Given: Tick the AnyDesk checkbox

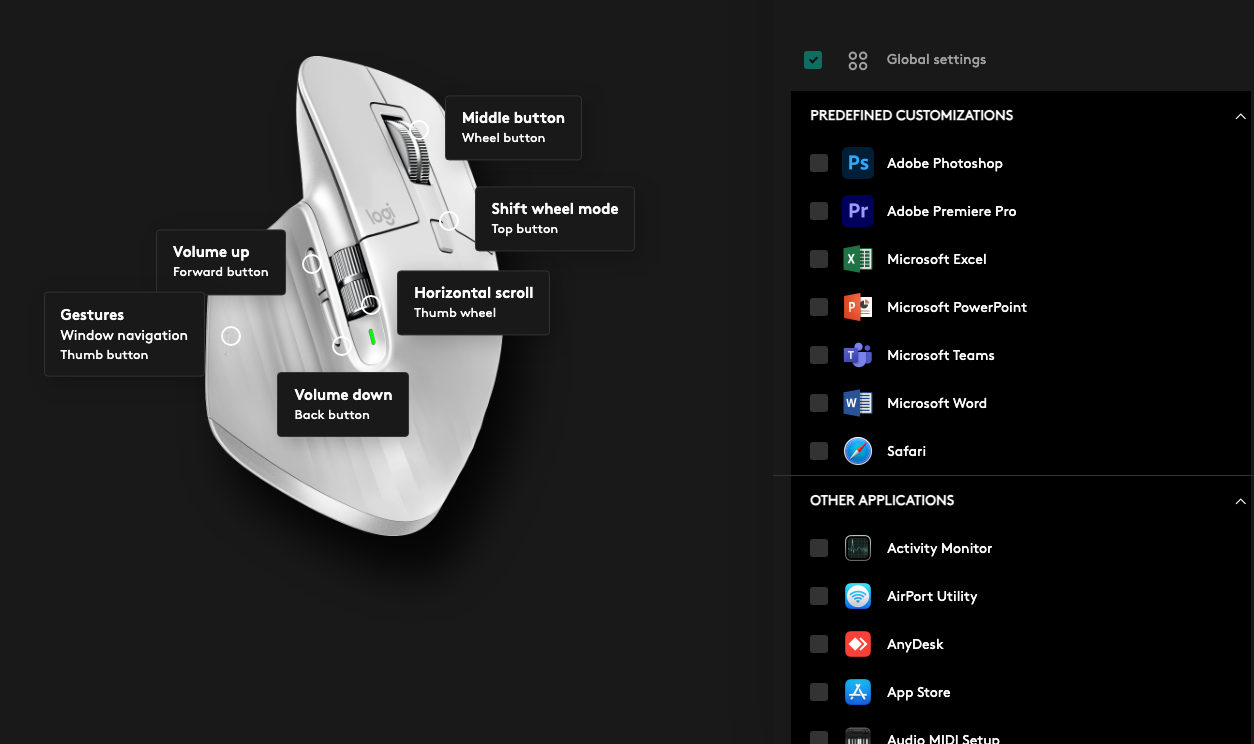Looking at the screenshot, I should (819, 644).
